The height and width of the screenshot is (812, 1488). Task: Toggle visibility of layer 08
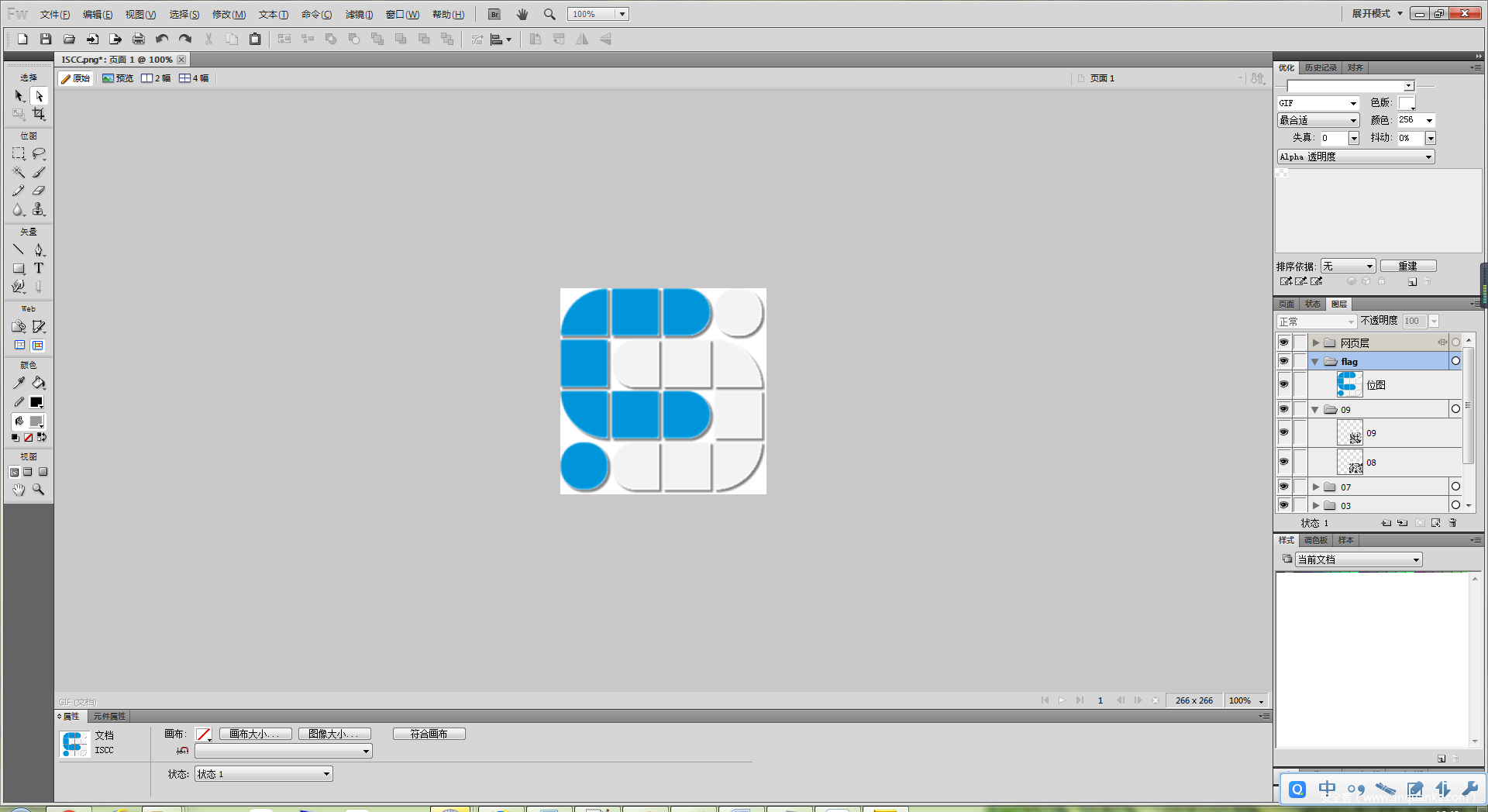1283,462
